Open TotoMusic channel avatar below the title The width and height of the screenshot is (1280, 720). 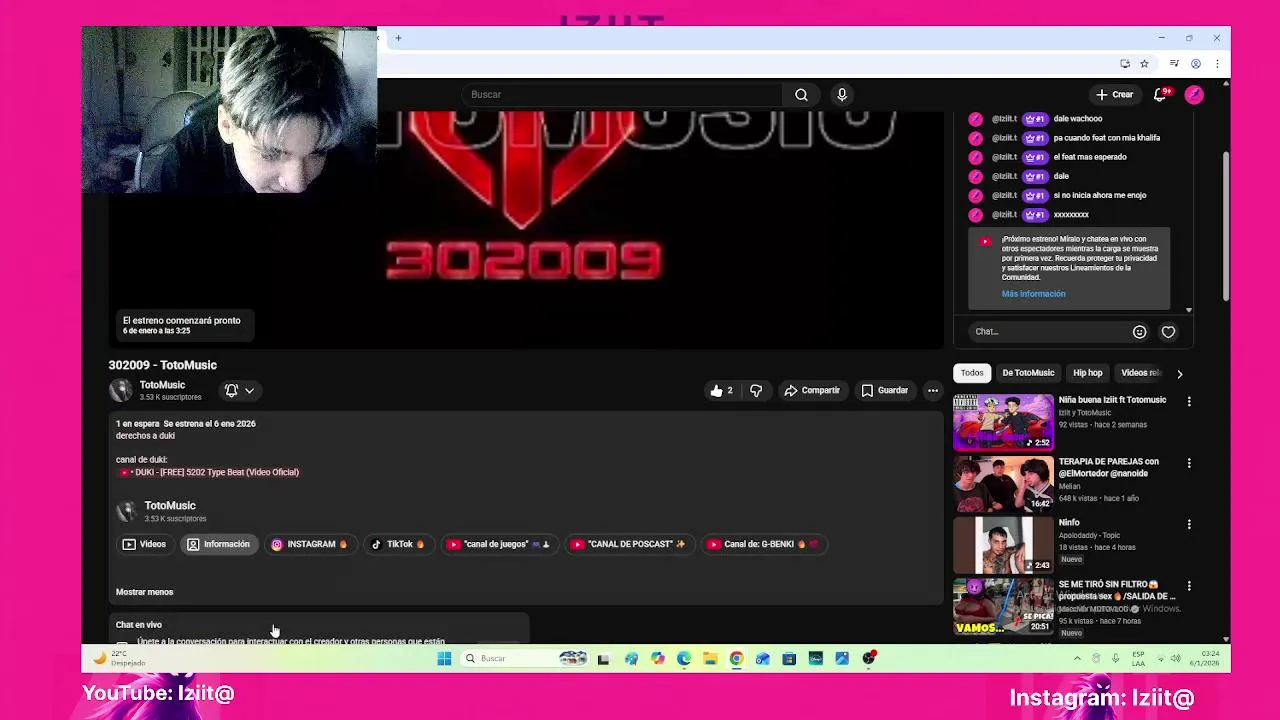(121, 390)
